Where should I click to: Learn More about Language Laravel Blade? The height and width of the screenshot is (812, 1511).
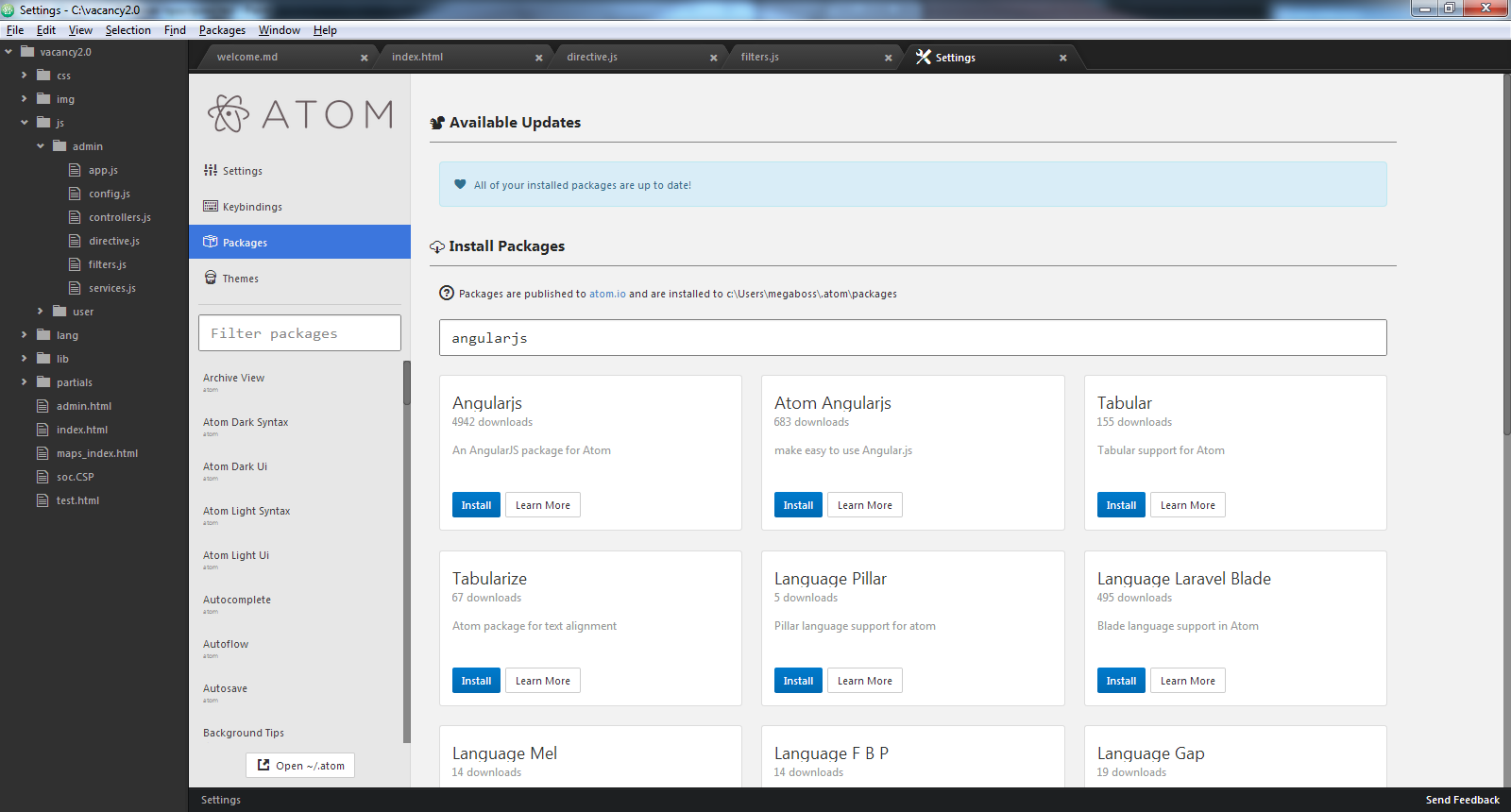tap(1188, 681)
